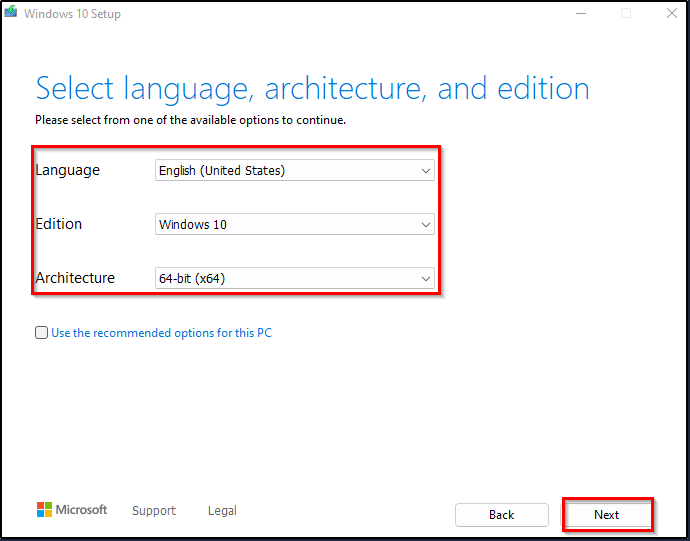690x541 pixels.
Task: Open the Windows 10 edition combo box
Action: point(295,224)
